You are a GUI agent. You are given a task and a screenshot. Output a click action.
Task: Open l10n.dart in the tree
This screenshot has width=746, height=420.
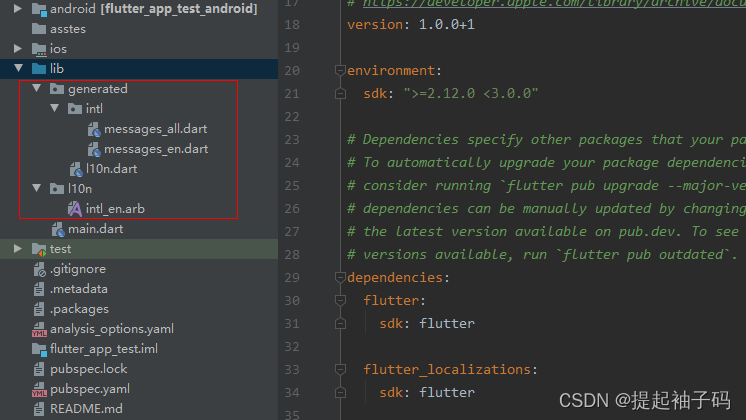click(111, 169)
